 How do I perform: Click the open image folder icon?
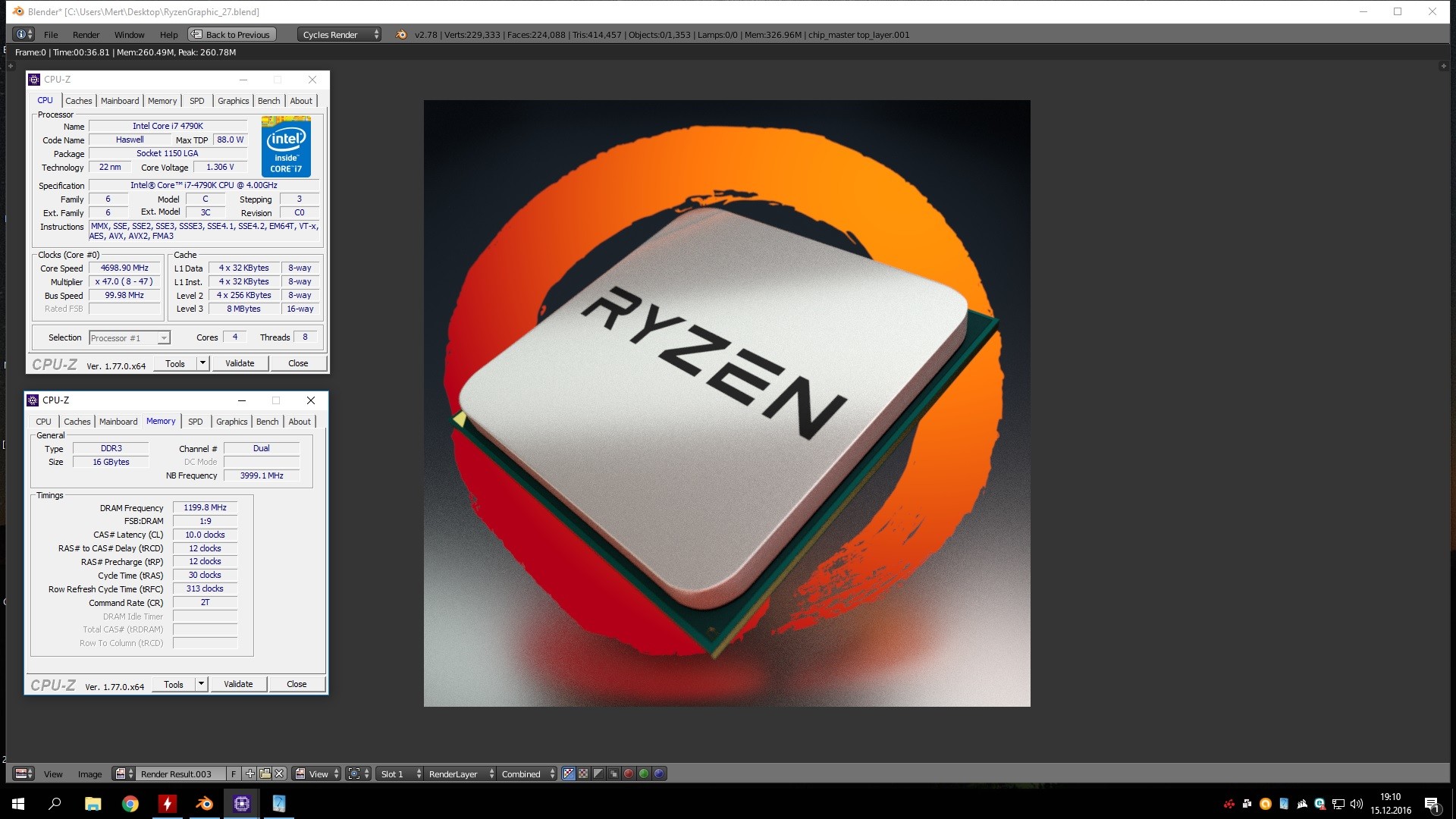click(x=265, y=773)
